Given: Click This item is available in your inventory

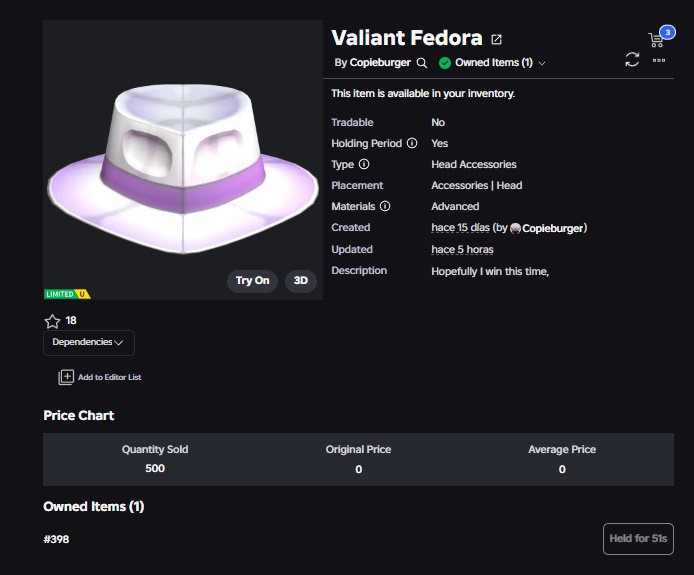Looking at the screenshot, I should [423, 93].
